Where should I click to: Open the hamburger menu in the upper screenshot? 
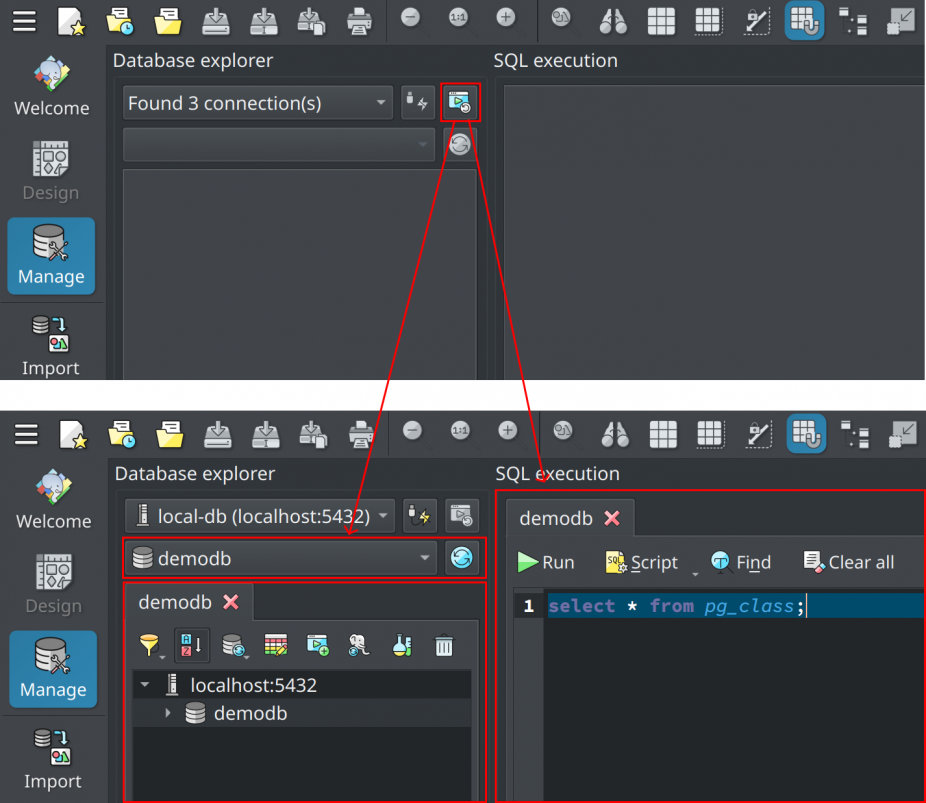(x=24, y=21)
